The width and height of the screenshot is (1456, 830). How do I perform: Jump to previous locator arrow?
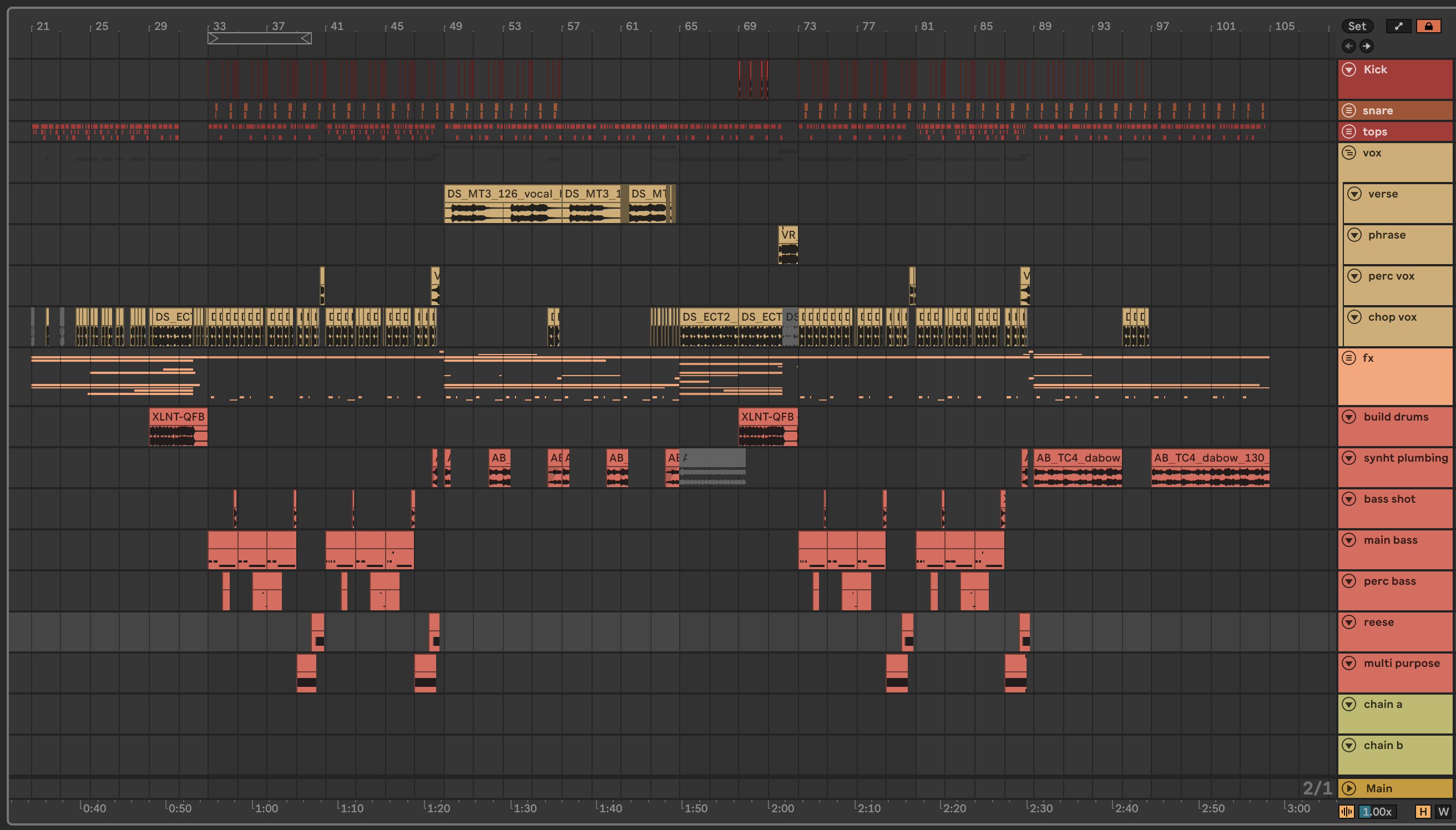[1349, 46]
